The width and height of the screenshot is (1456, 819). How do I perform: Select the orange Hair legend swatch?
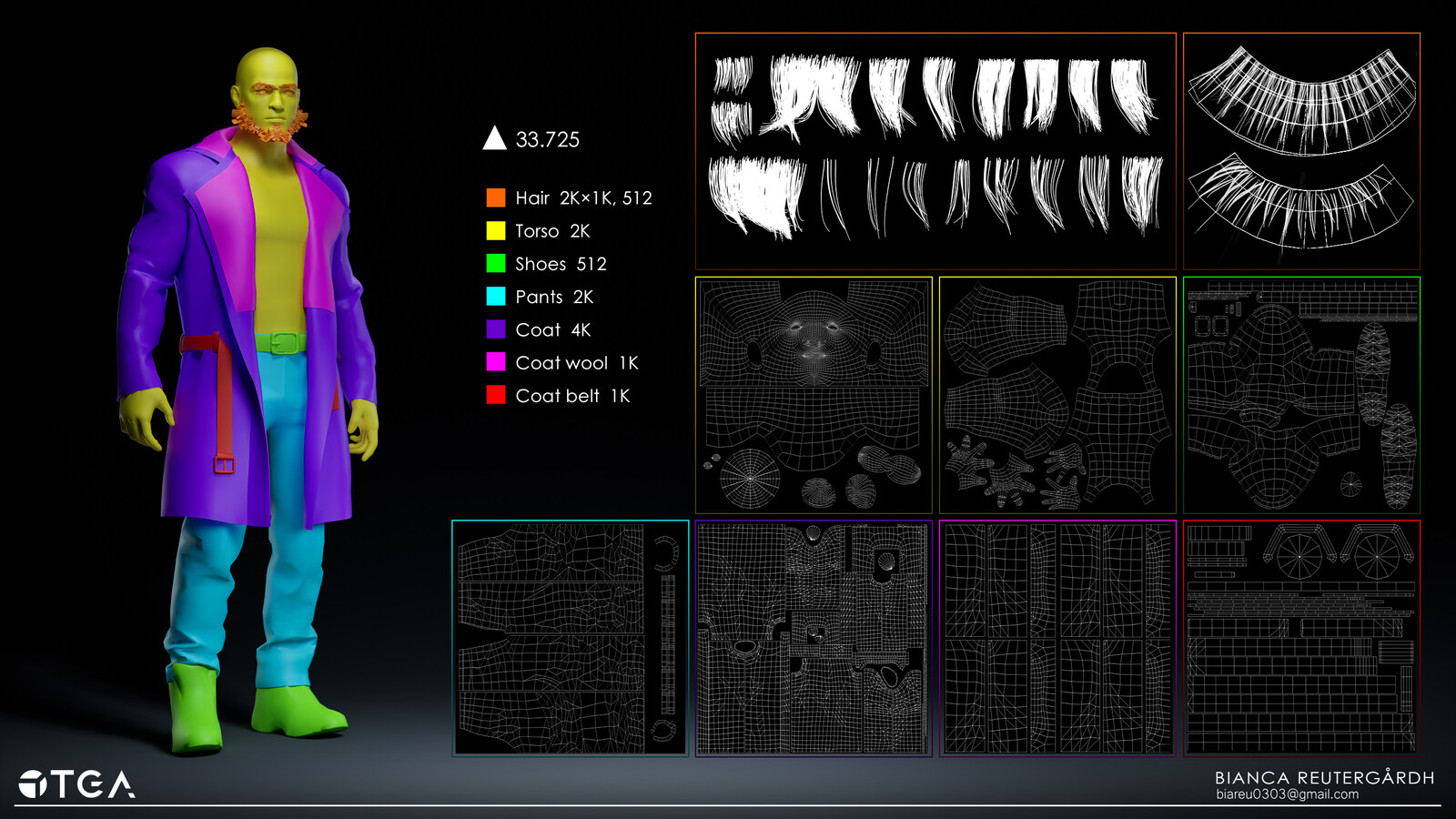495,197
